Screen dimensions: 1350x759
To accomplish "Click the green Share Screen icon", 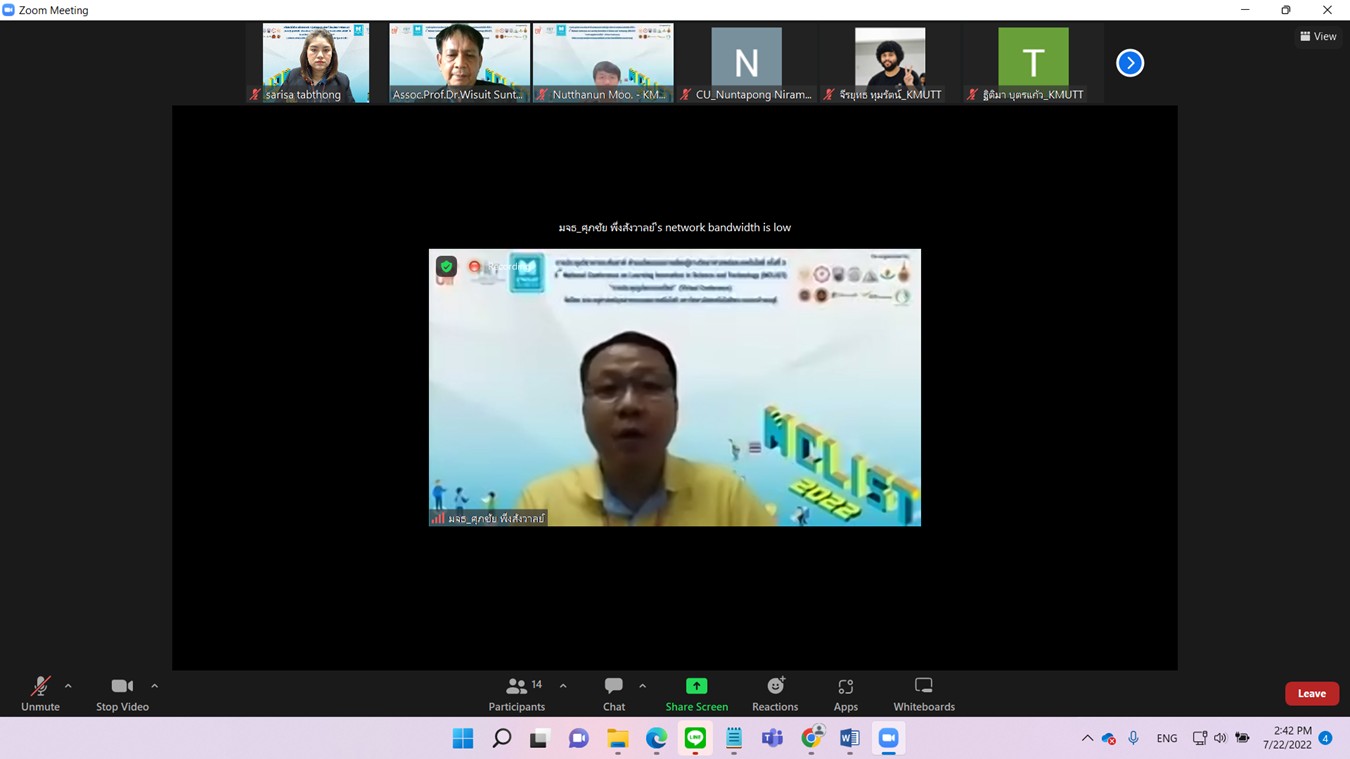I will click(696, 686).
